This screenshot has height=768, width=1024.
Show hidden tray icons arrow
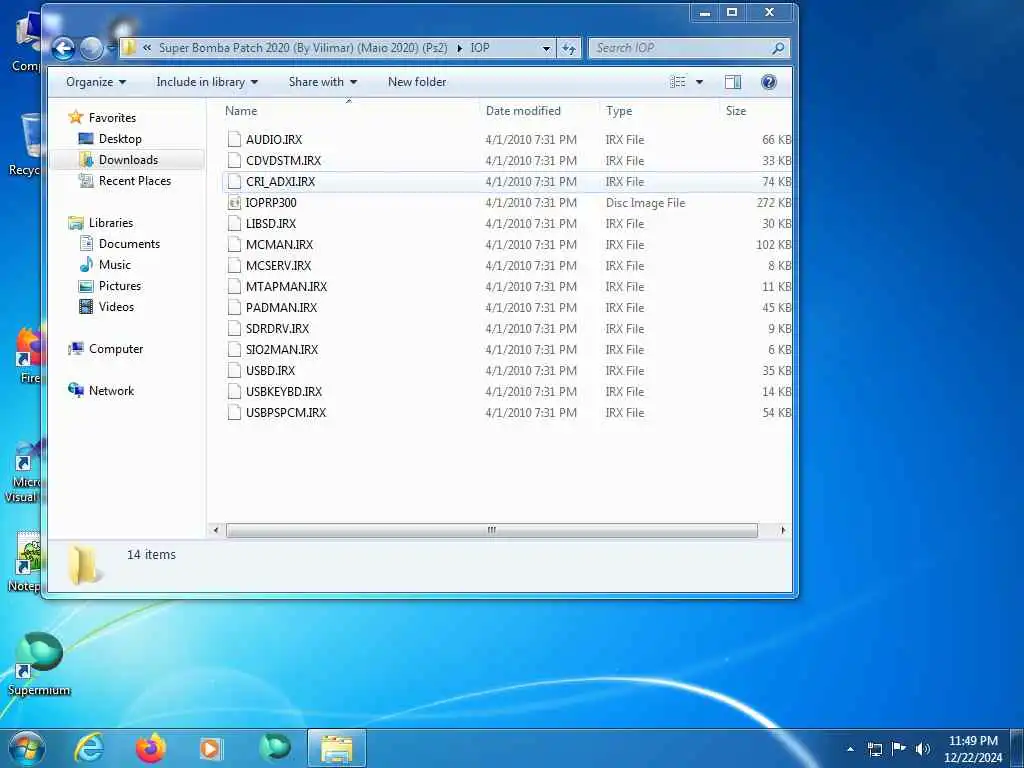tap(850, 749)
